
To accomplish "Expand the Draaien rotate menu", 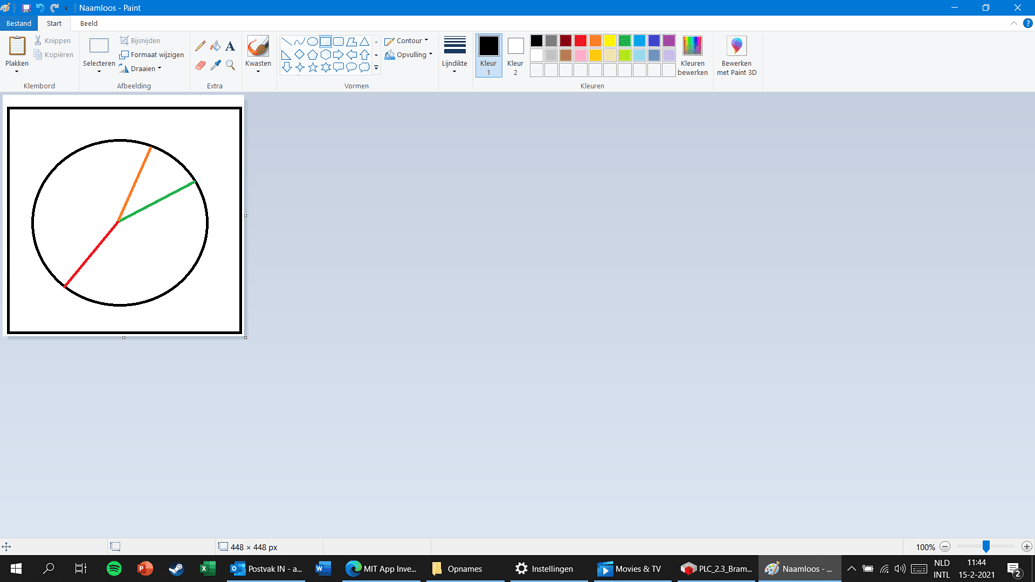I will coord(140,69).
